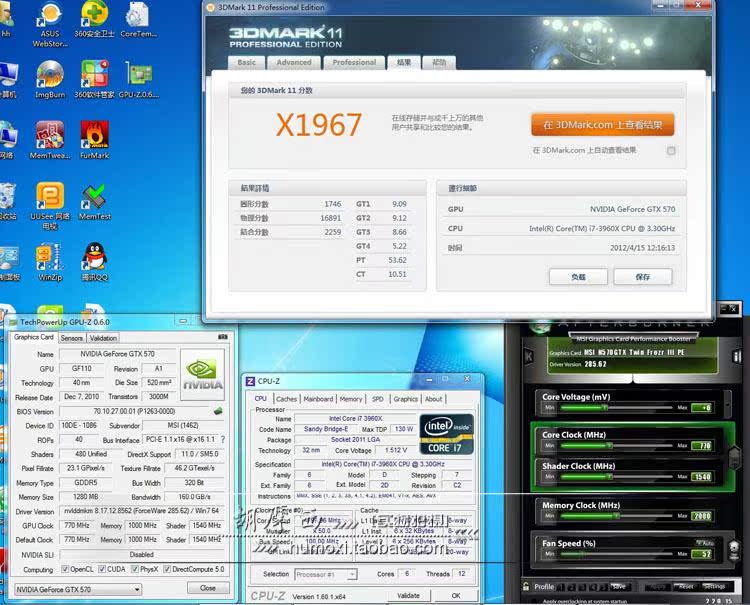Click the Core Clock value field

pos(702,445)
